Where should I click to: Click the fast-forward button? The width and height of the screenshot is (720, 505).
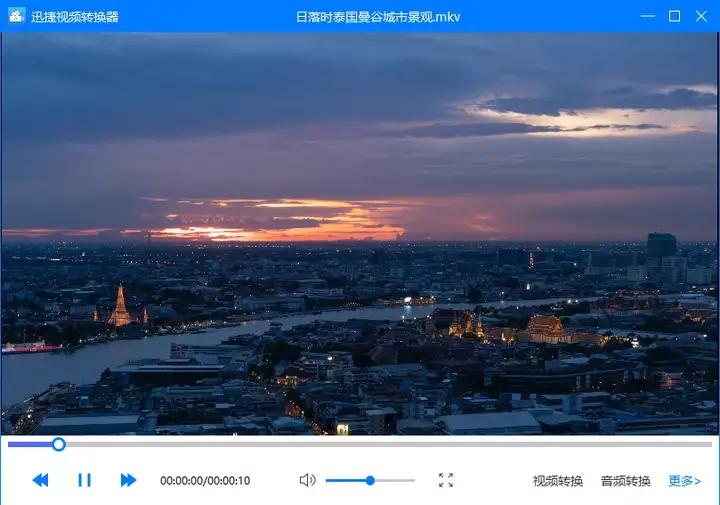point(128,480)
